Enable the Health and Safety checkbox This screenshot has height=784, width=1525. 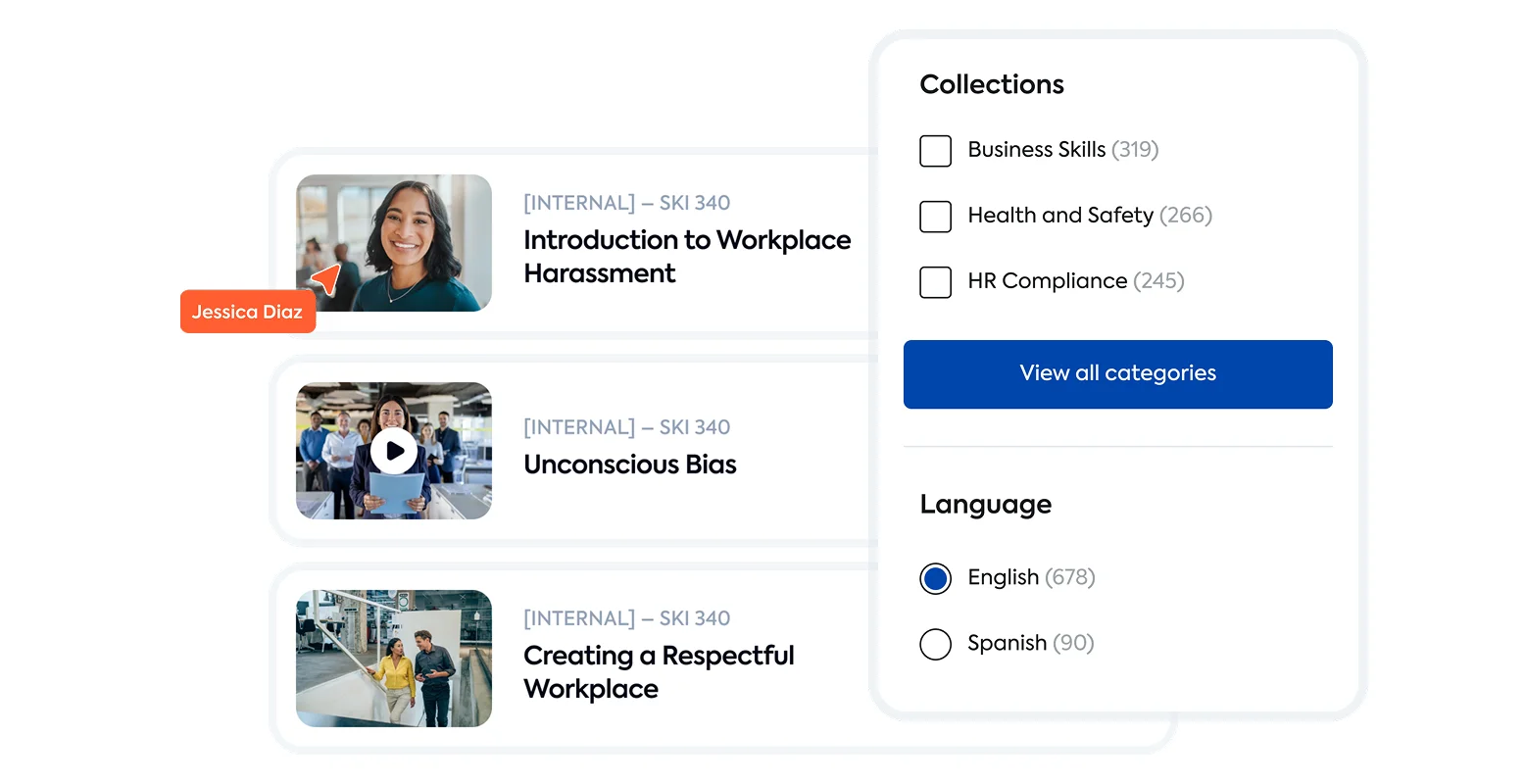[935, 217]
